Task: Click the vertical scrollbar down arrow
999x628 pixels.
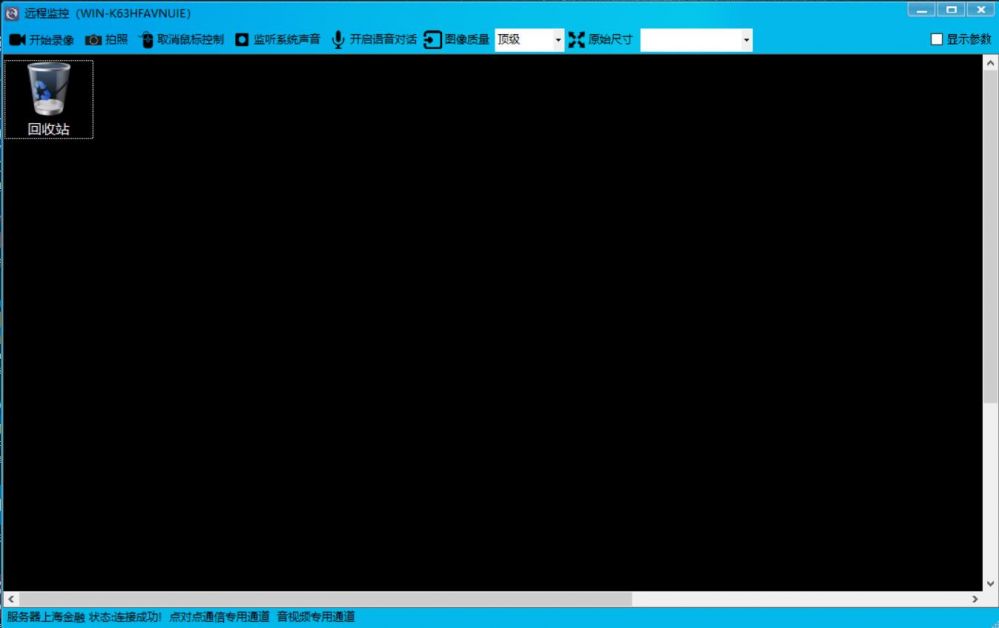Action: point(990,582)
